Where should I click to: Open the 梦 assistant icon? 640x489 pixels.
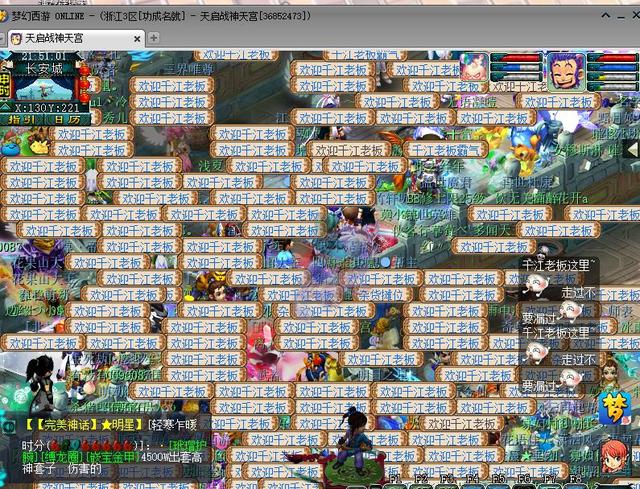pos(614,408)
